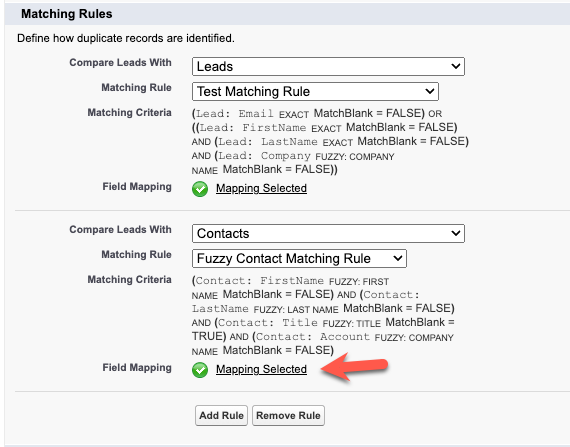Viewport: 570px width, 447px height.
Task: Click the Matching Criteria label for Contacts rule
Action: click(129, 279)
